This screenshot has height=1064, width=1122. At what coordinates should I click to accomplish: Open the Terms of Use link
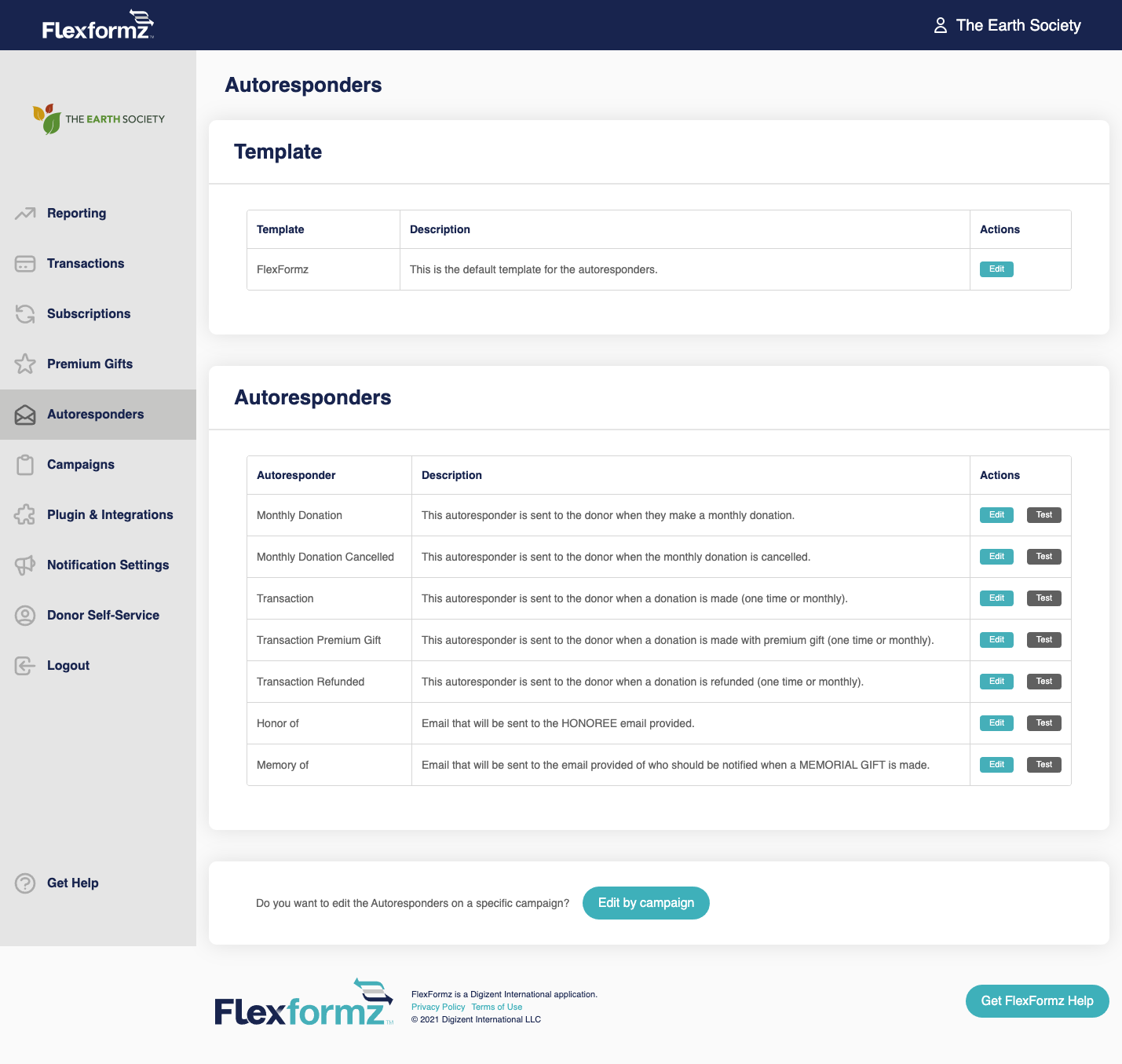(496, 1007)
